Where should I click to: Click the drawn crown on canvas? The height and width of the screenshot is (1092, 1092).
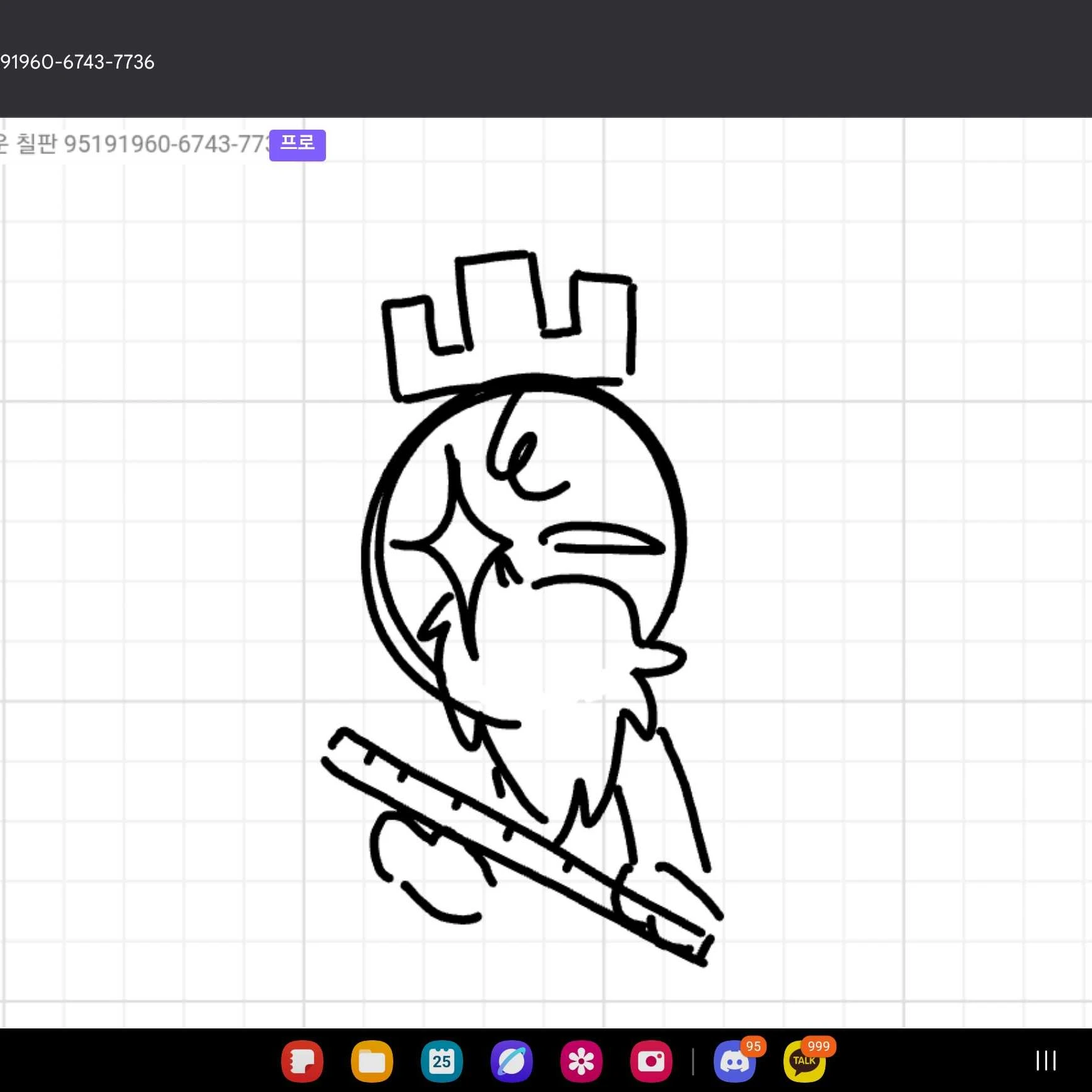[510, 324]
